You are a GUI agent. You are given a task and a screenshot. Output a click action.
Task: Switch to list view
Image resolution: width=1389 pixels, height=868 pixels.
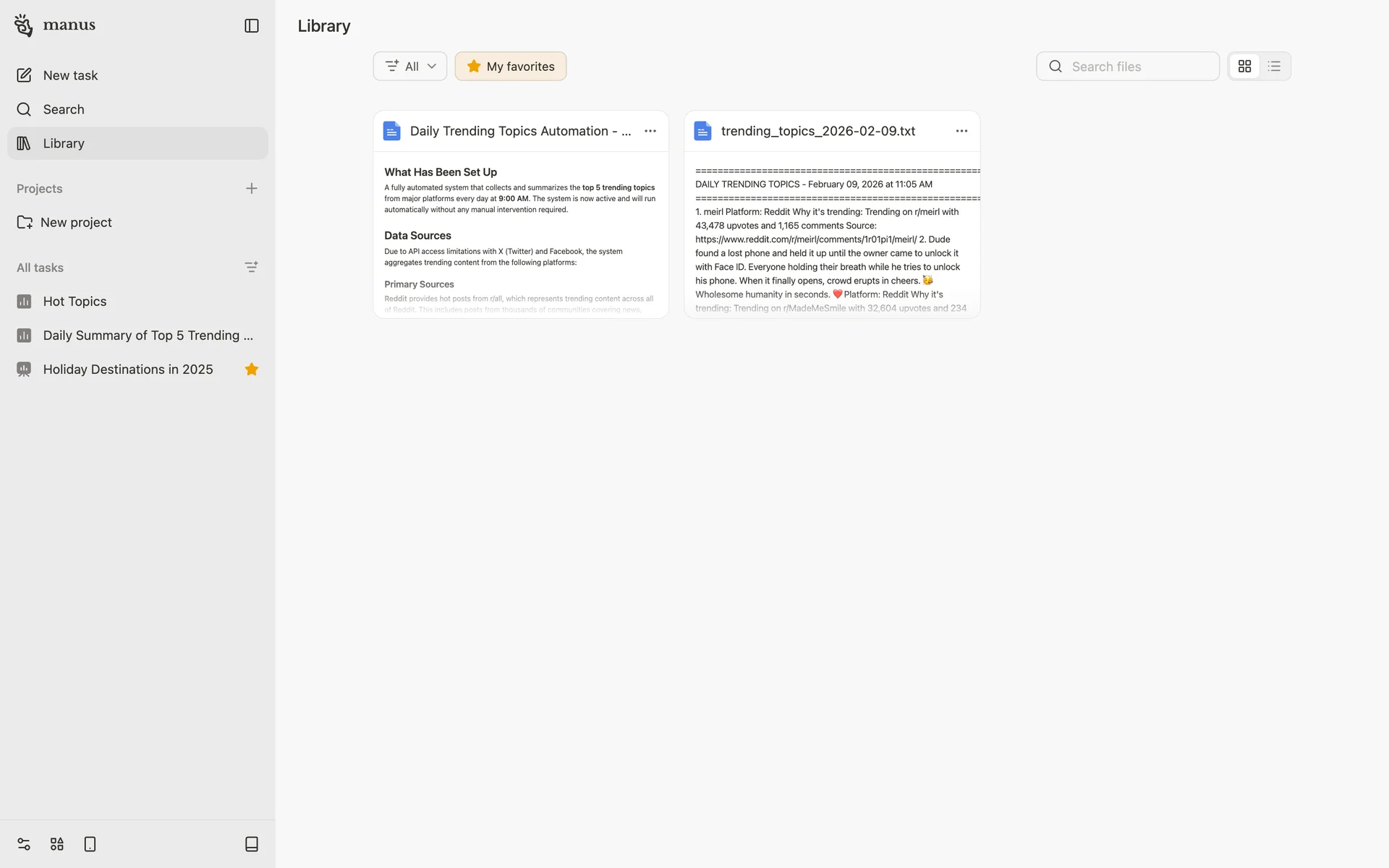[x=1274, y=67]
